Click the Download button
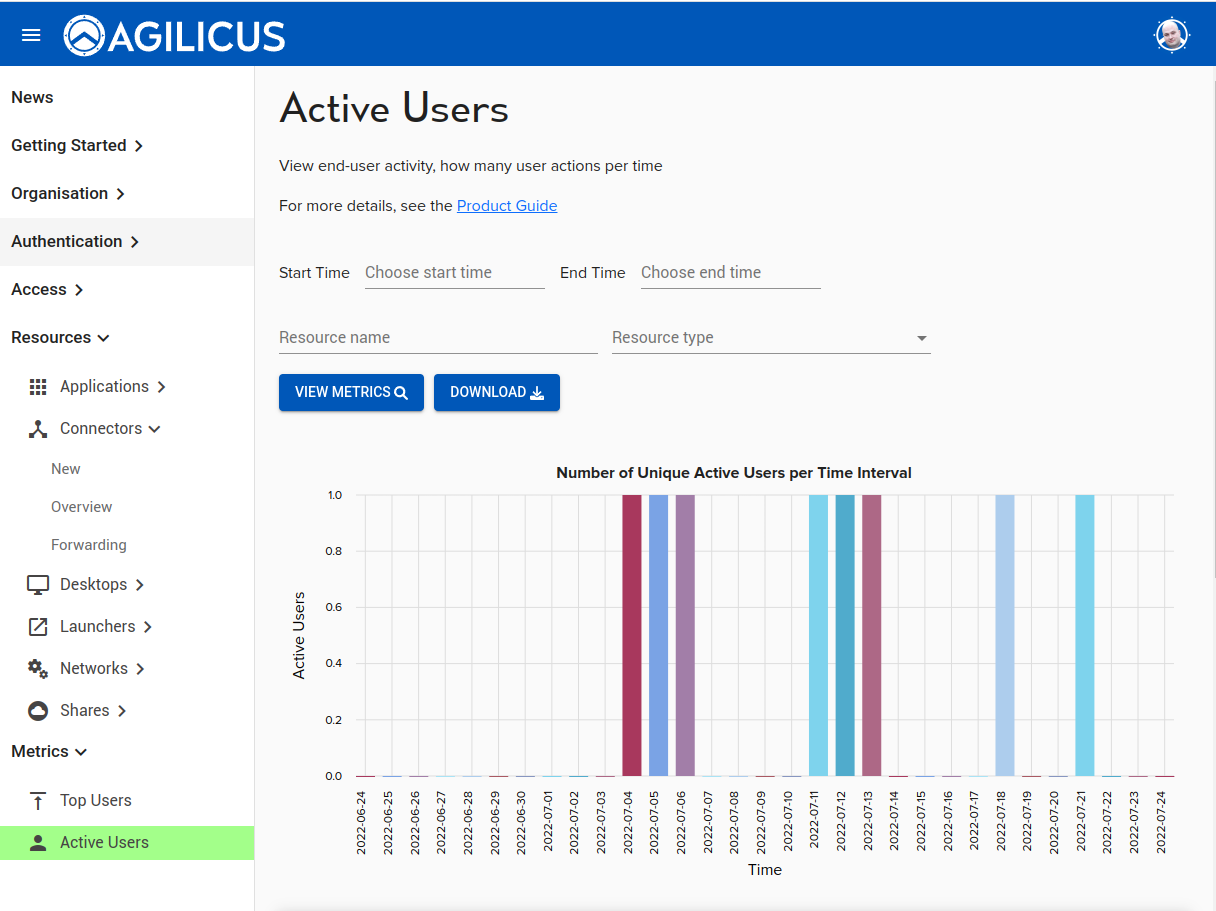Image resolution: width=1216 pixels, height=911 pixels. tap(496, 393)
